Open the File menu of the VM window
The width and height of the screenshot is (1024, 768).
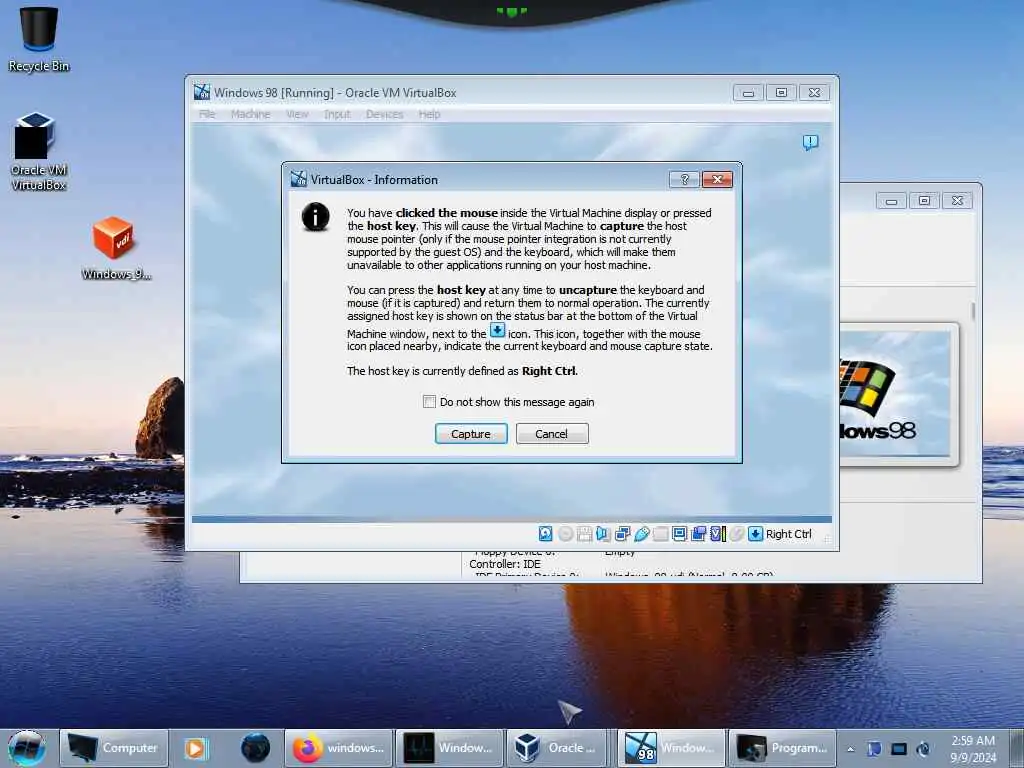(x=207, y=114)
